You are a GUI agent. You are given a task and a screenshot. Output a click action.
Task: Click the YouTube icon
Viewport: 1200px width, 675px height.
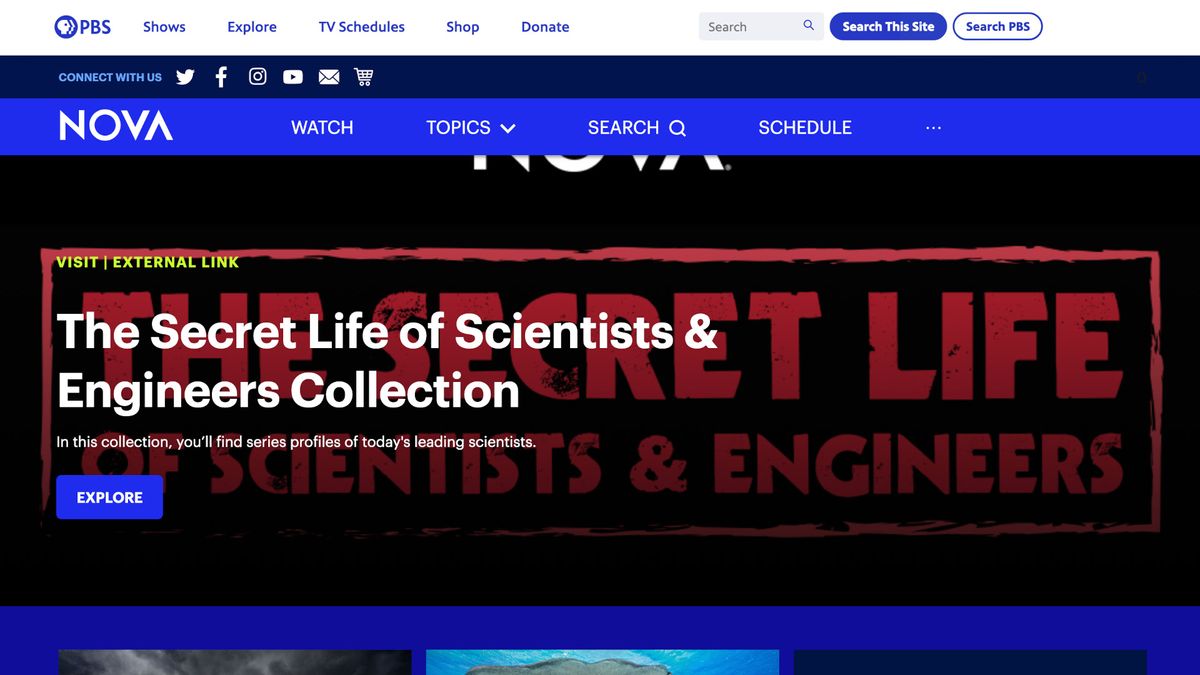pos(292,76)
